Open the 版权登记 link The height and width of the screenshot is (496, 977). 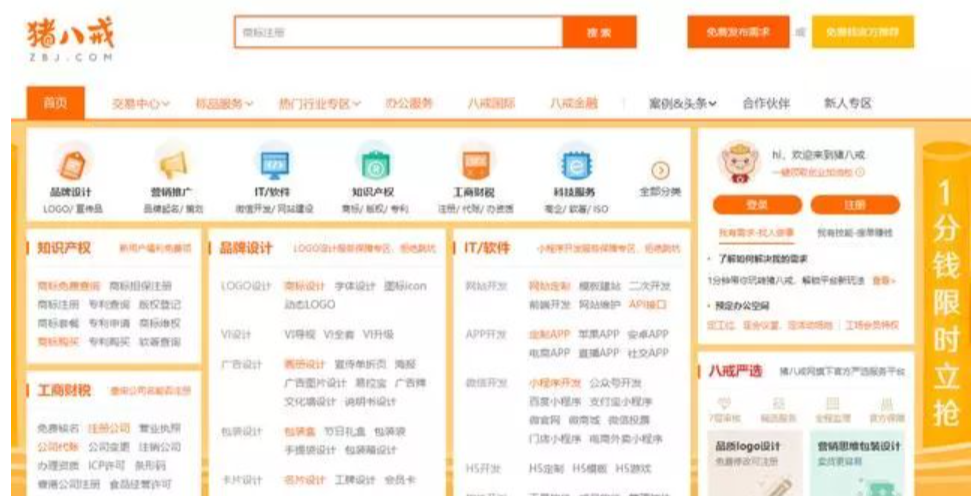160,305
